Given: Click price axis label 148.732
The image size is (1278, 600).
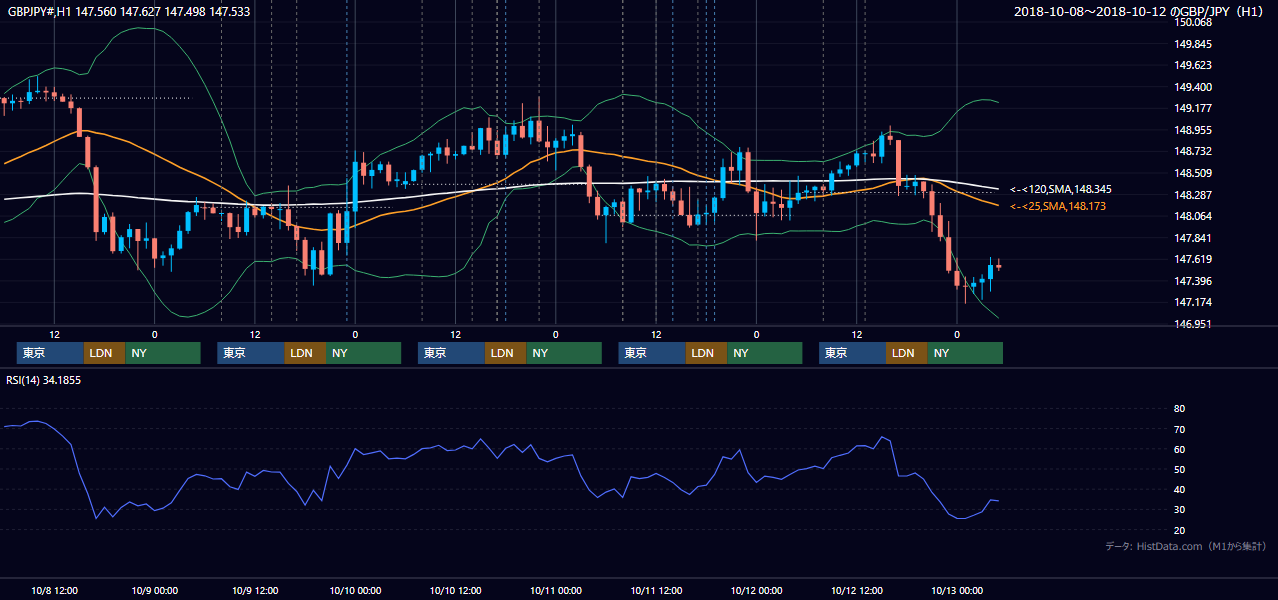Looking at the screenshot, I should pyautogui.click(x=1192, y=151).
